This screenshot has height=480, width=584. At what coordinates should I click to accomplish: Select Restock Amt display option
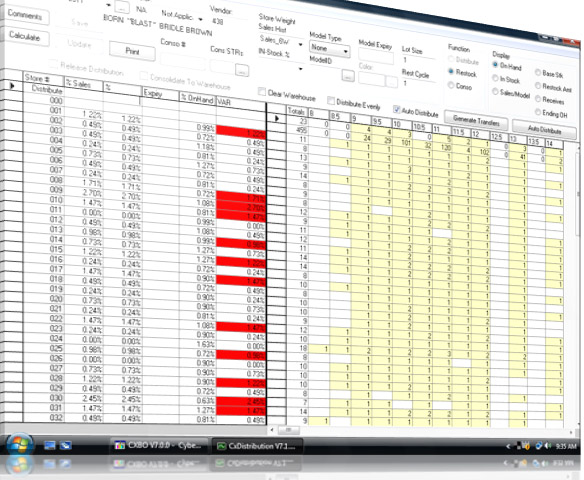point(538,86)
